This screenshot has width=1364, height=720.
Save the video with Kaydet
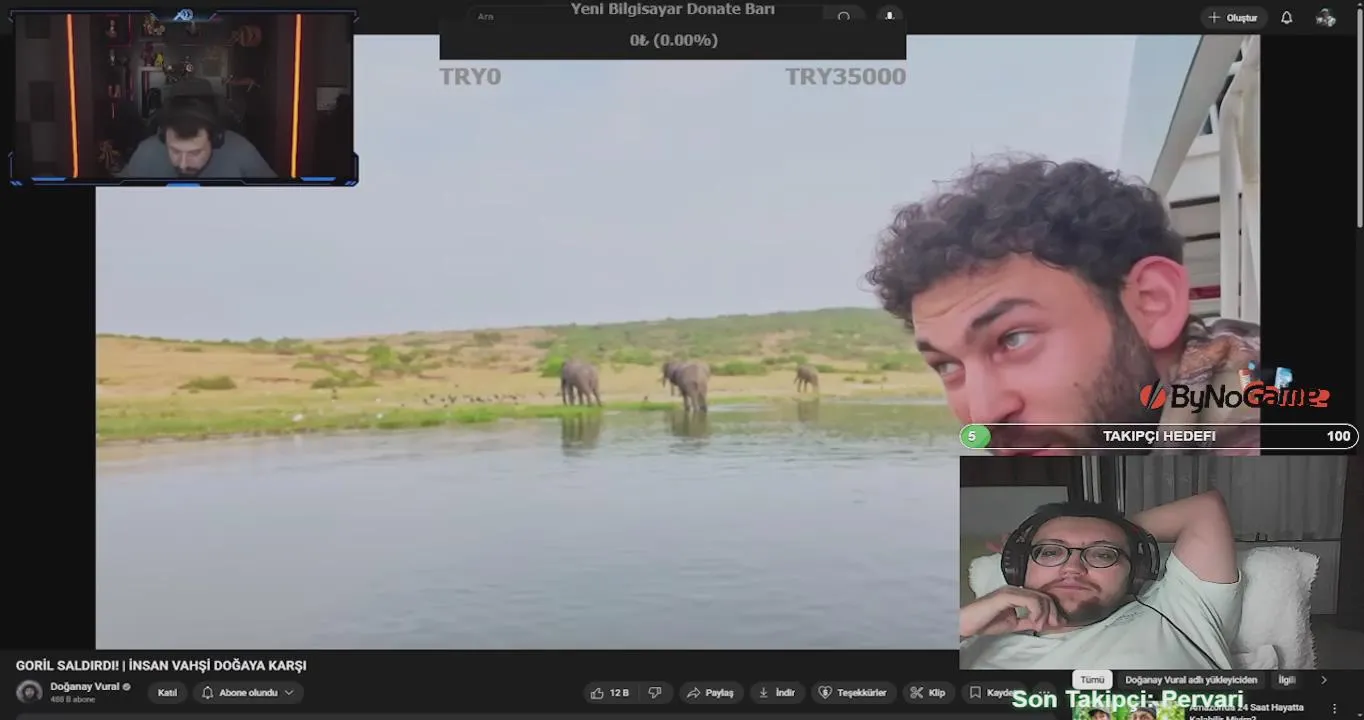click(990, 693)
